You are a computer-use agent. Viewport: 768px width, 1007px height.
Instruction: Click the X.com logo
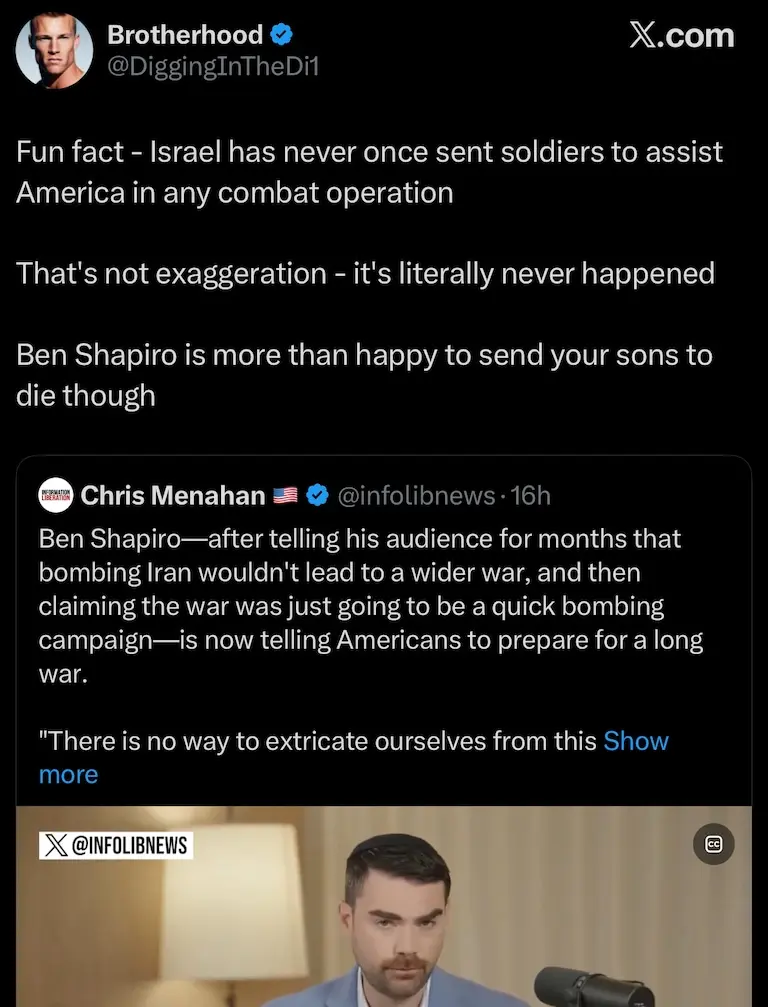(681, 36)
